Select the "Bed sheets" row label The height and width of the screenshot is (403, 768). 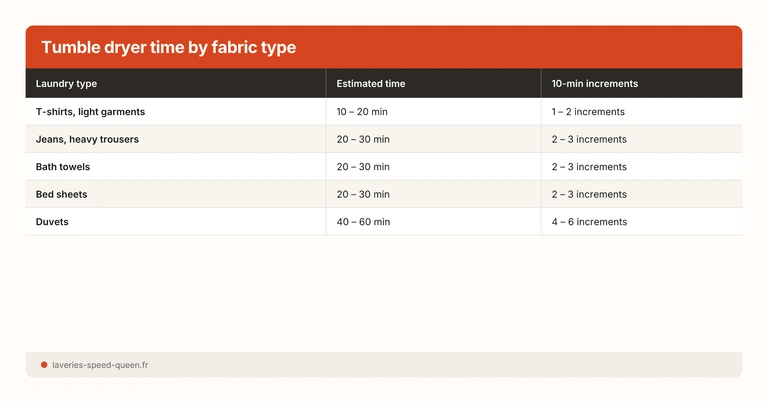pyautogui.click(x=63, y=194)
